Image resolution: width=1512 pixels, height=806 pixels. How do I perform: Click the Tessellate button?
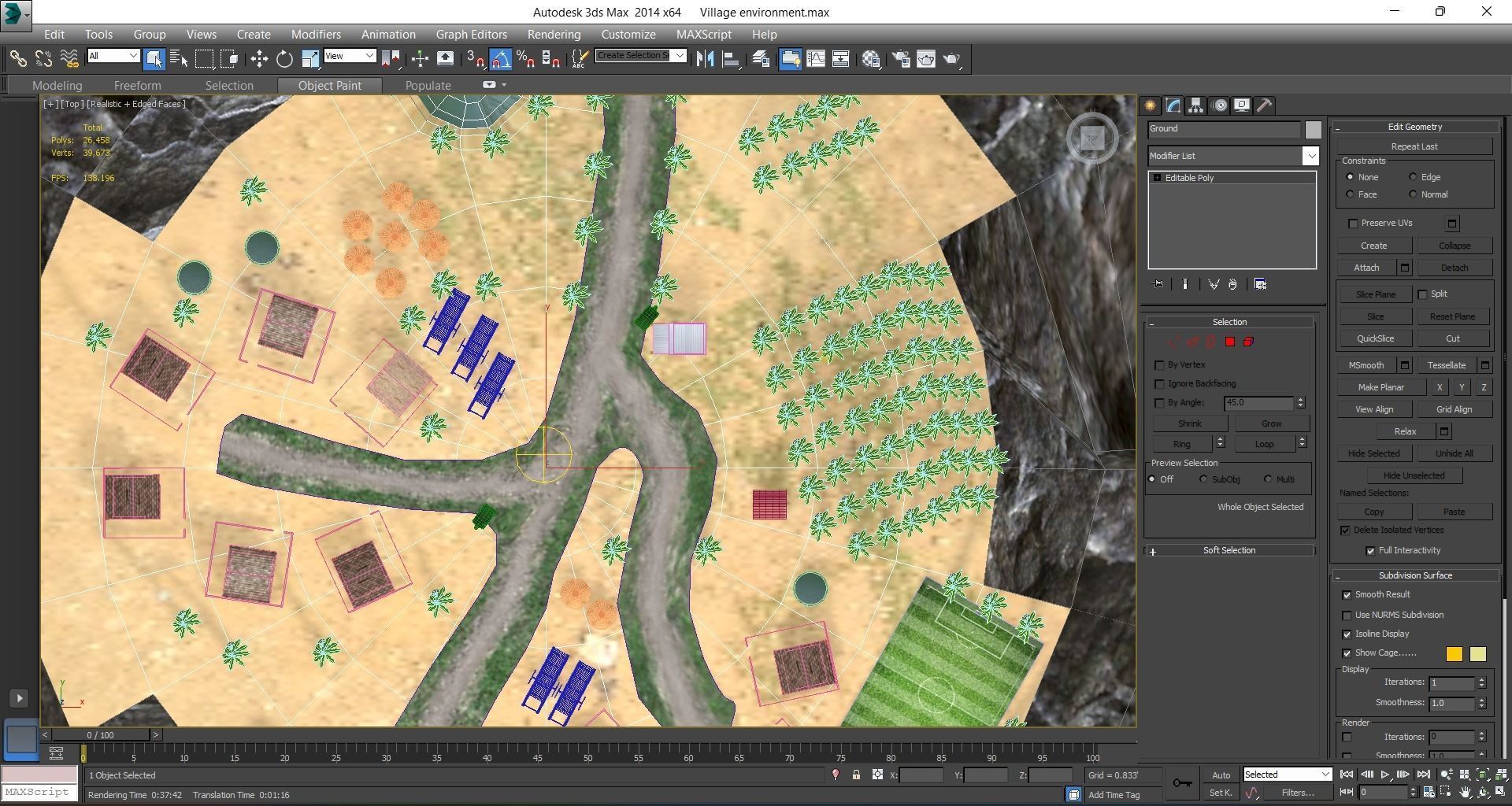[x=1447, y=366]
